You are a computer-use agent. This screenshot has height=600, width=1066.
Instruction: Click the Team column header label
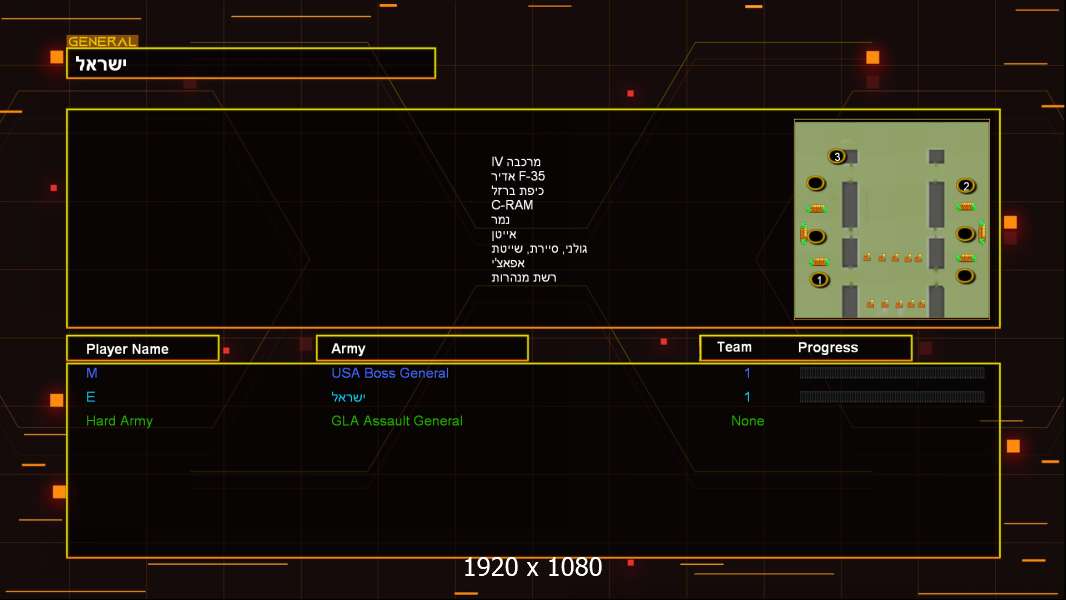click(734, 347)
